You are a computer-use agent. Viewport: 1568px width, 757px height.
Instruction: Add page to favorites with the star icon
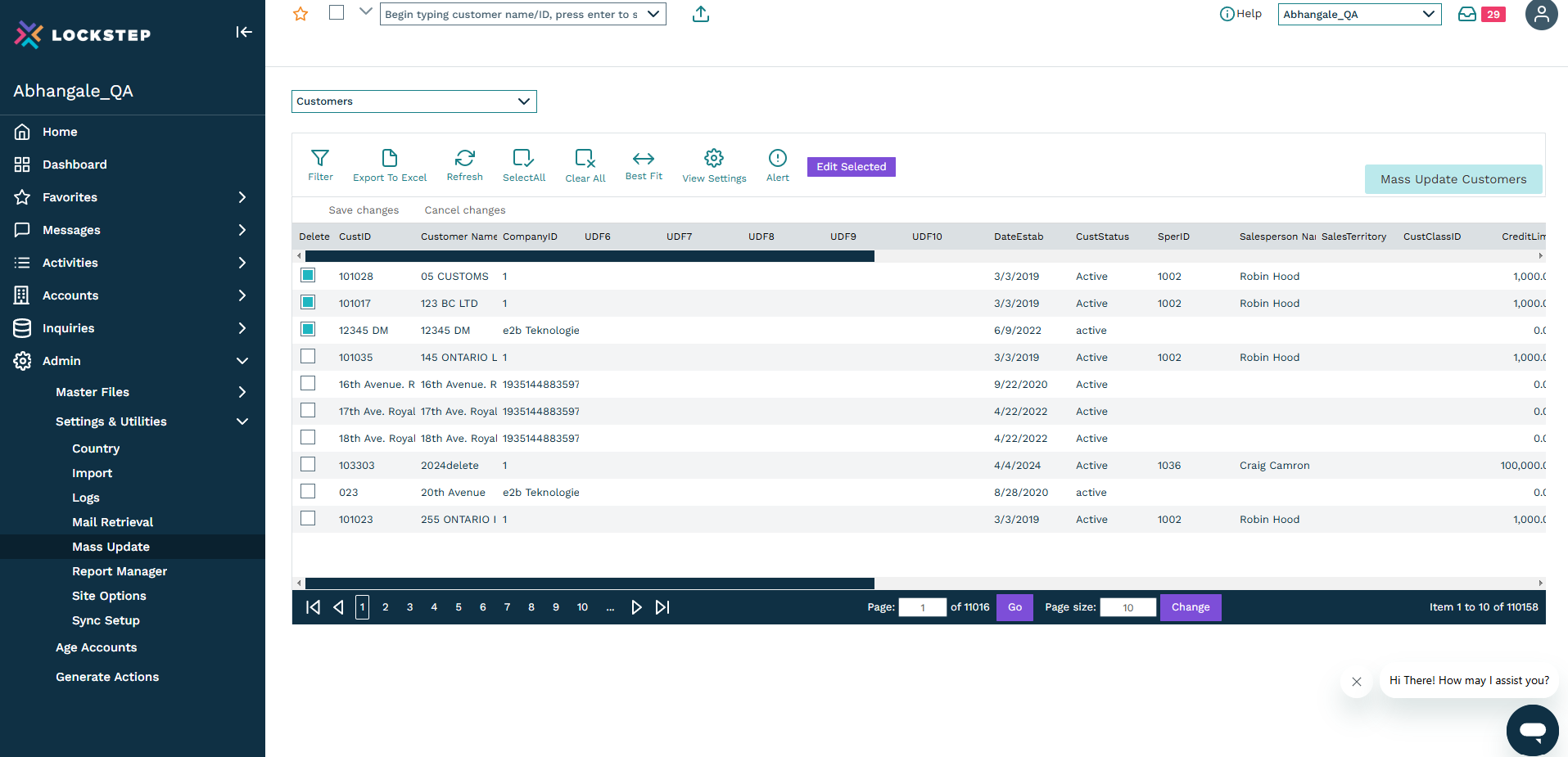click(x=300, y=14)
